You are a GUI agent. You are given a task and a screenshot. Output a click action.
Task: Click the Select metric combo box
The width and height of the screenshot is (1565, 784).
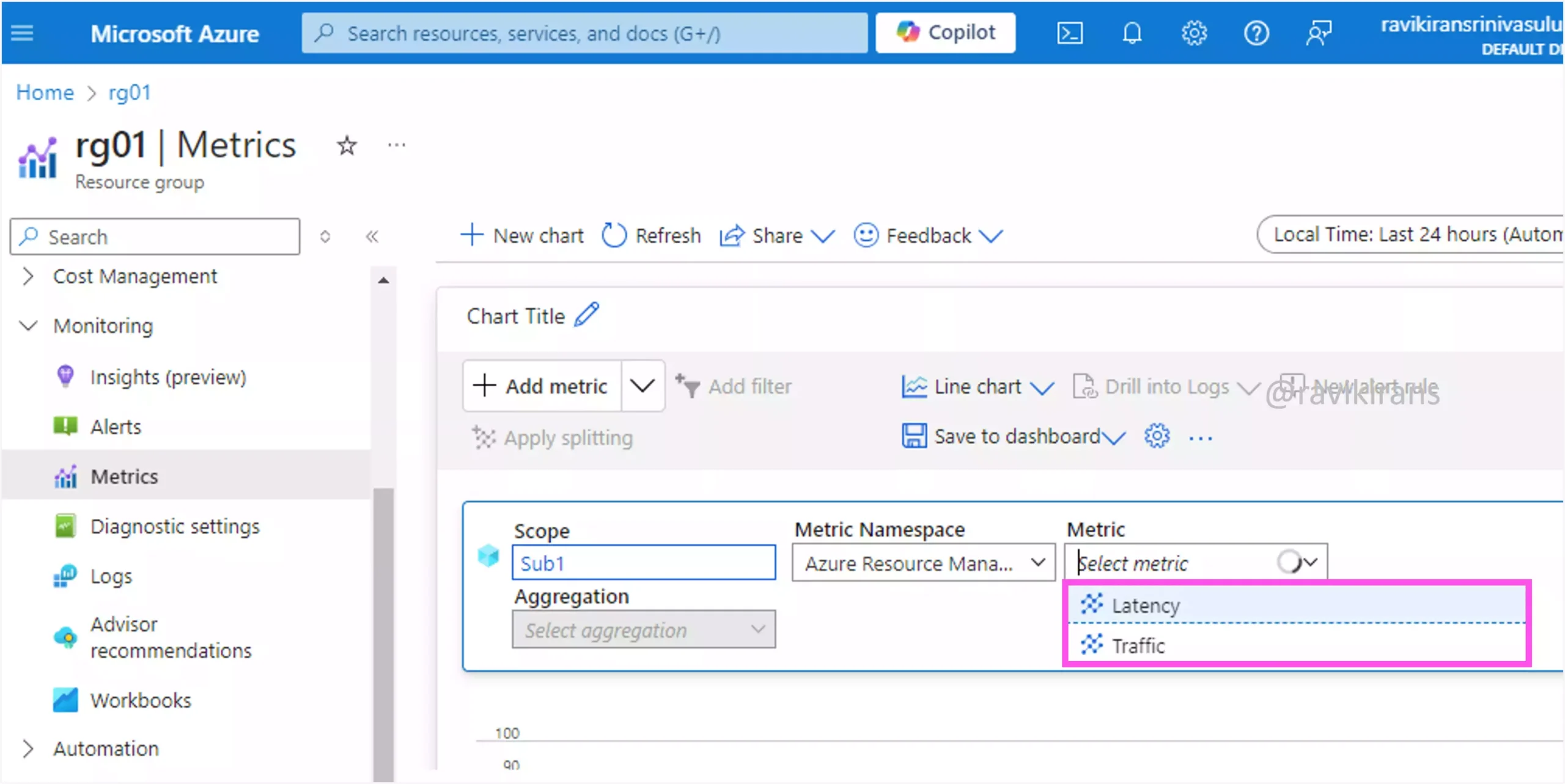pyautogui.click(x=1196, y=562)
